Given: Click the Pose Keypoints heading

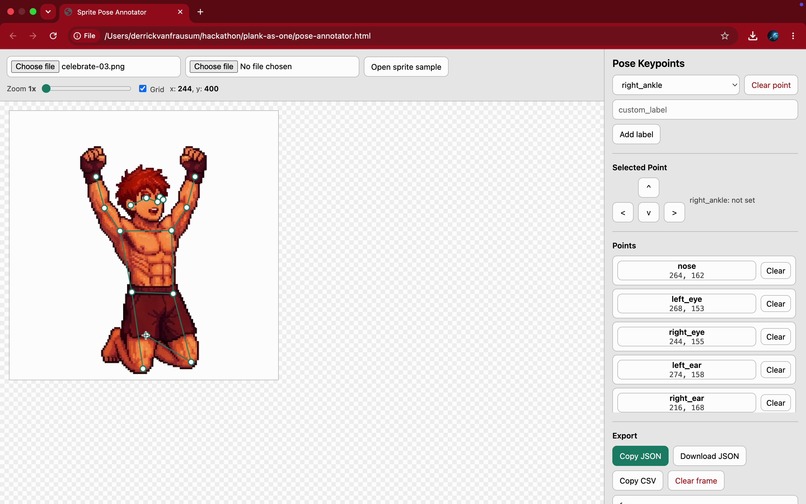Looking at the screenshot, I should coord(648,63).
